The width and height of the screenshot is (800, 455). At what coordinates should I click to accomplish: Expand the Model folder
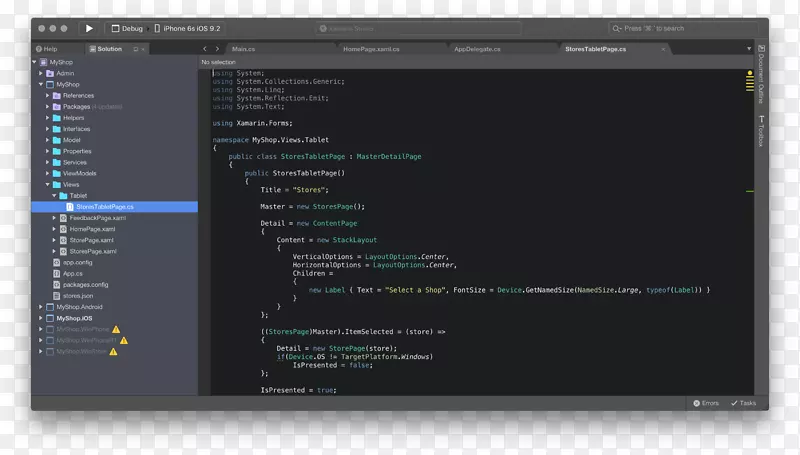coord(48,140)
